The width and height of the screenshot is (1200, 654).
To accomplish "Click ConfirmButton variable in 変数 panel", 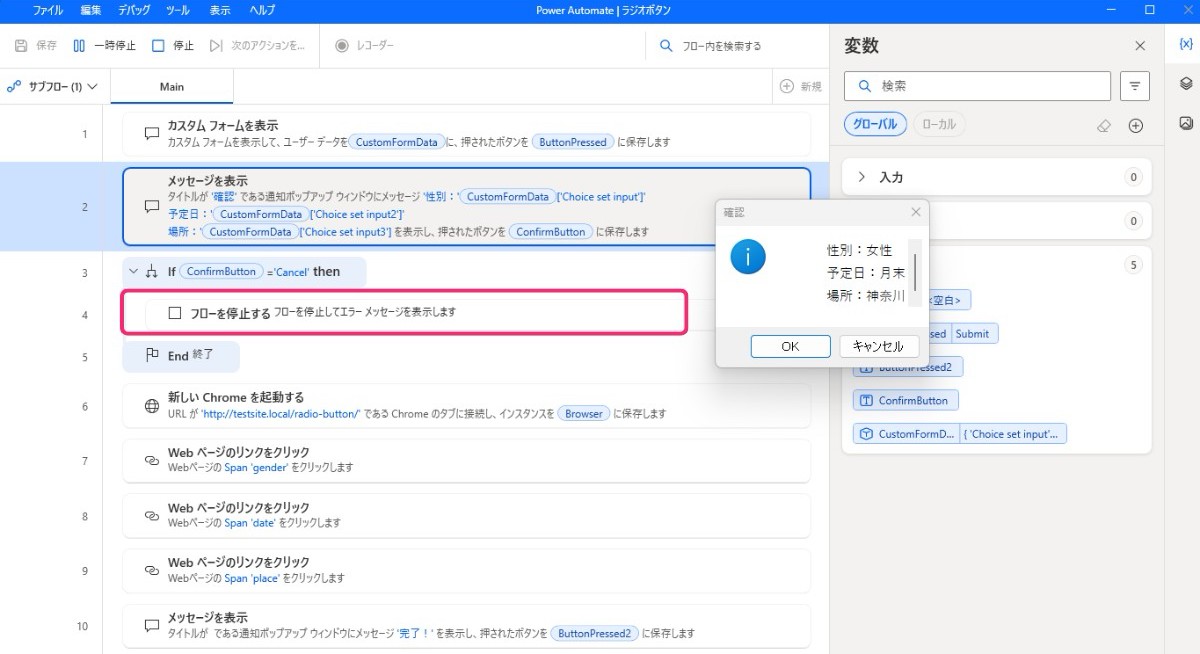I will pos(906,400).
